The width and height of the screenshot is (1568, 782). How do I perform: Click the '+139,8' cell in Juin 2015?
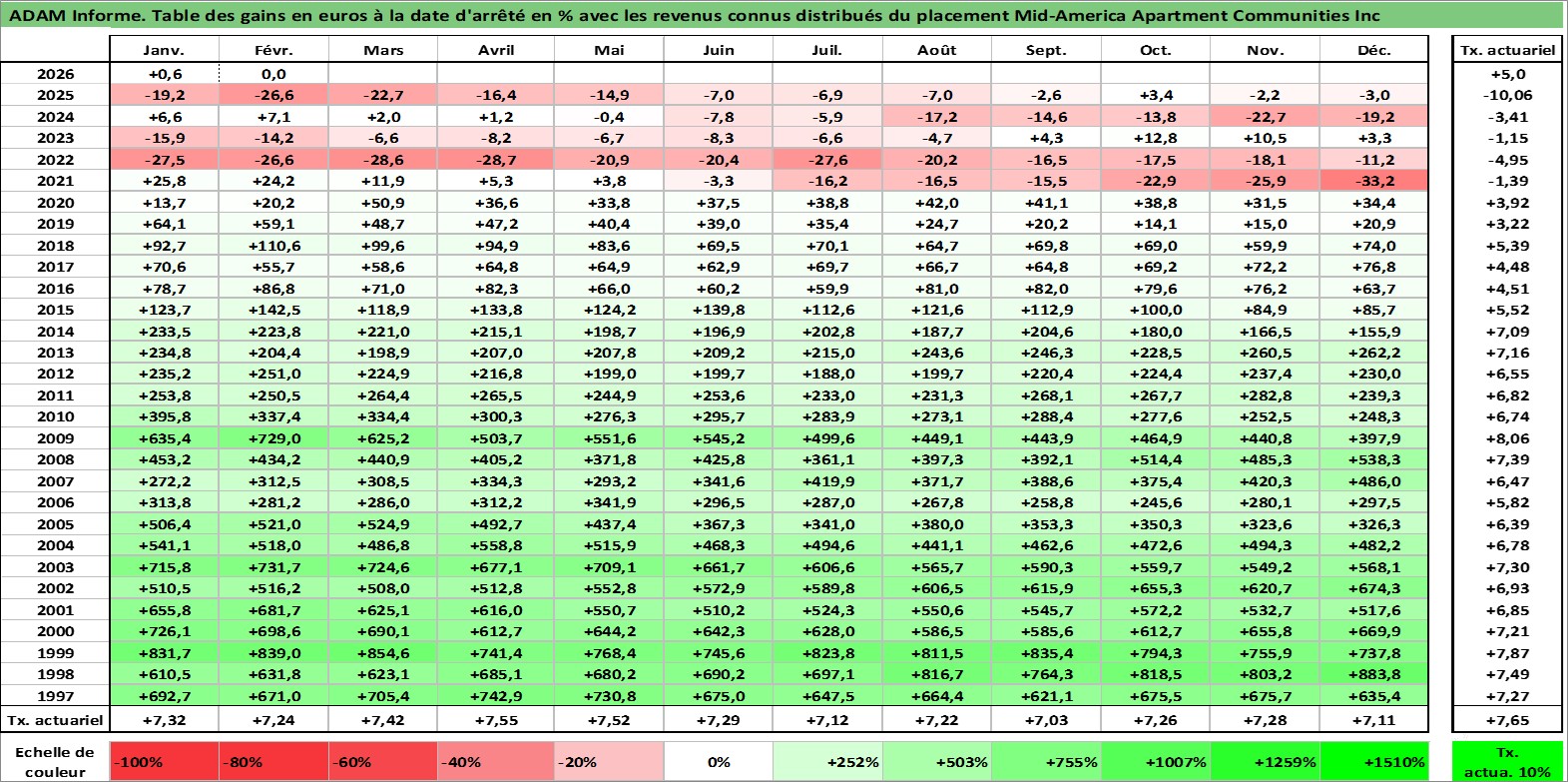pos(719,310)
